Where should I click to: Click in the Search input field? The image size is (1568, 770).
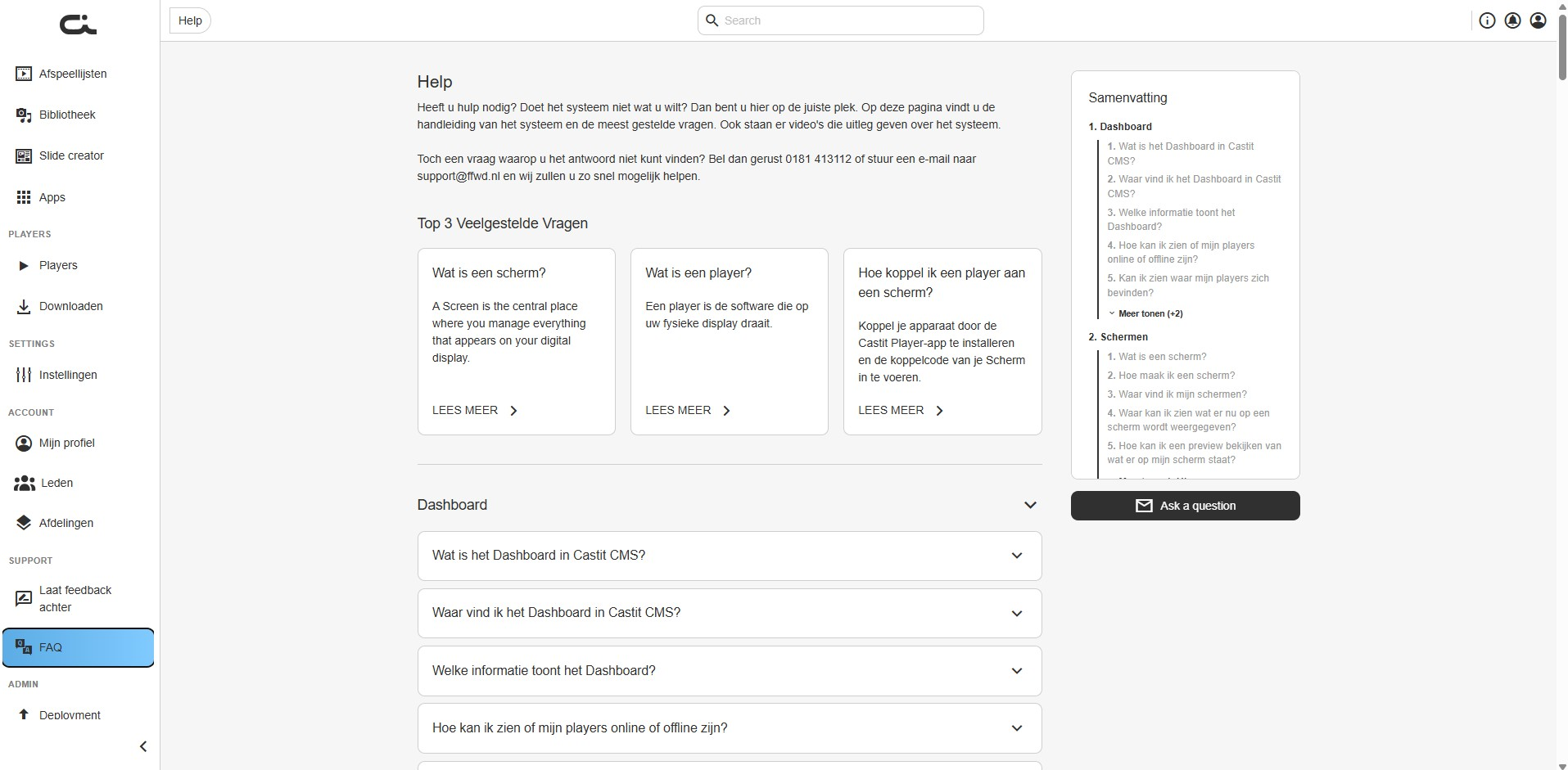[x=841, y=20]
